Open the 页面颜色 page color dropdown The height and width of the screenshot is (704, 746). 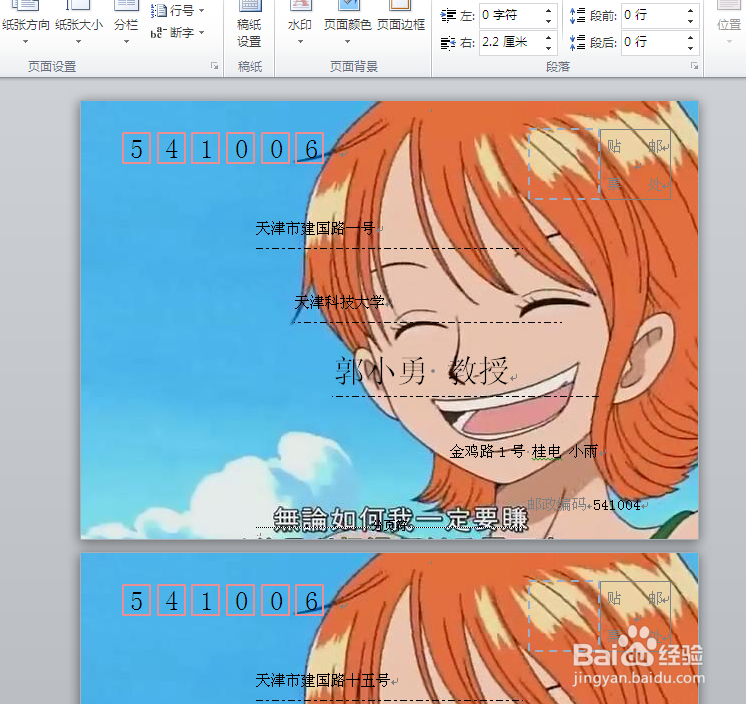pos(348,24)
